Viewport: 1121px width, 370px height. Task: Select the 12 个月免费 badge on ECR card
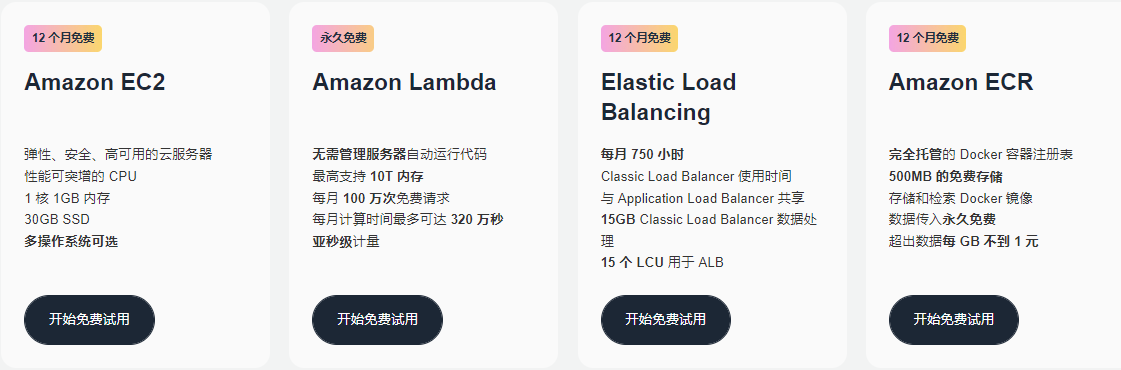(927, 39)
